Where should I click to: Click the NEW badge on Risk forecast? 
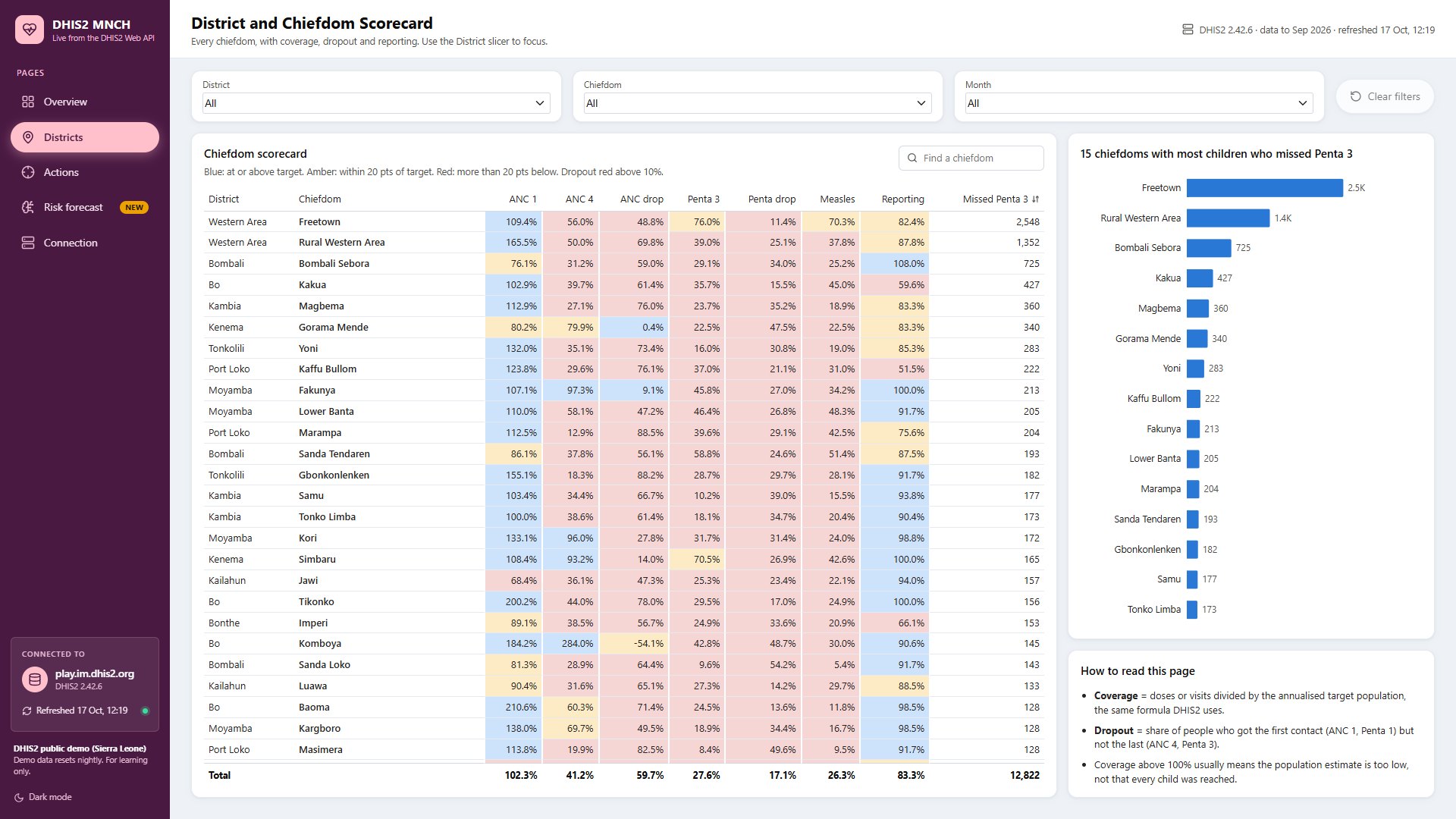(134, 207)
